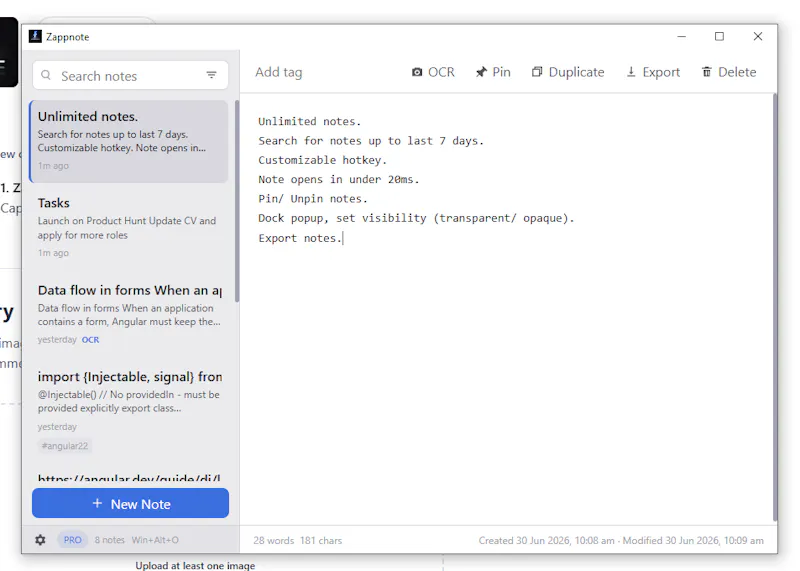800x571 pixels.
Task: Click the '28 words' status text
Action: pos(273,540)
